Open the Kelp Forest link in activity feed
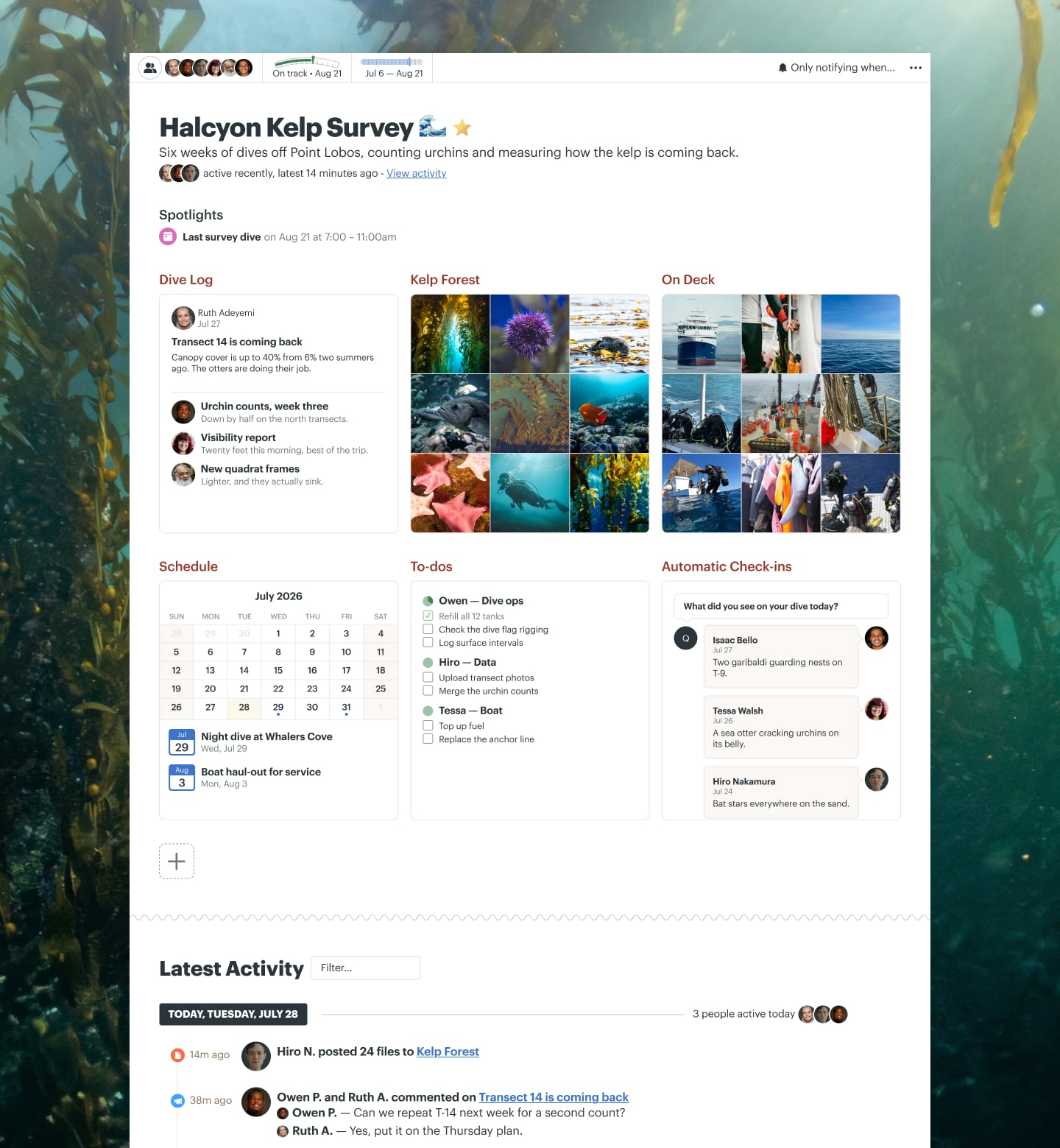Screen dimensions: 1060x1148 [448, 1052]
